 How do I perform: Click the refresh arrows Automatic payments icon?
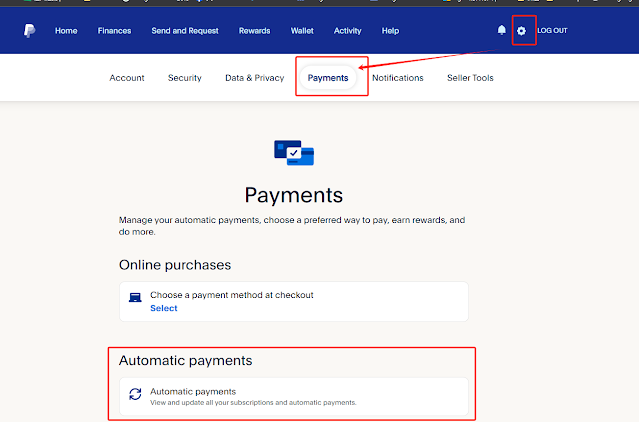tap(135, 394)
